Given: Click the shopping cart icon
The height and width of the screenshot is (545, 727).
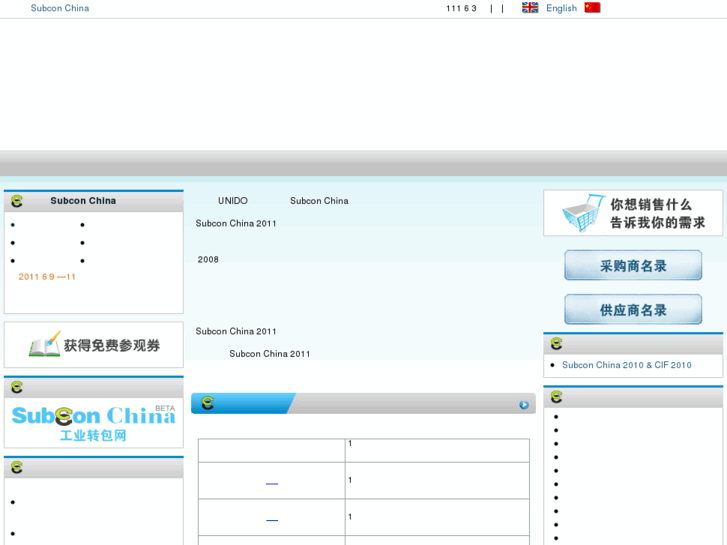Looking at the screenshot, I should 583,212.
